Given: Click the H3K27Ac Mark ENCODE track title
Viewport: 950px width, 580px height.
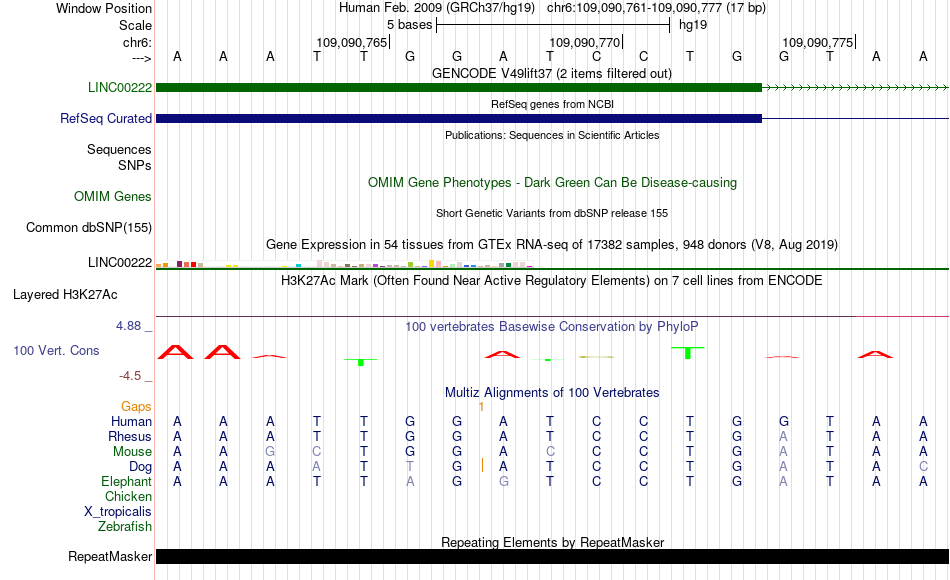Looking at the screenshot, I should pos(551,281).
